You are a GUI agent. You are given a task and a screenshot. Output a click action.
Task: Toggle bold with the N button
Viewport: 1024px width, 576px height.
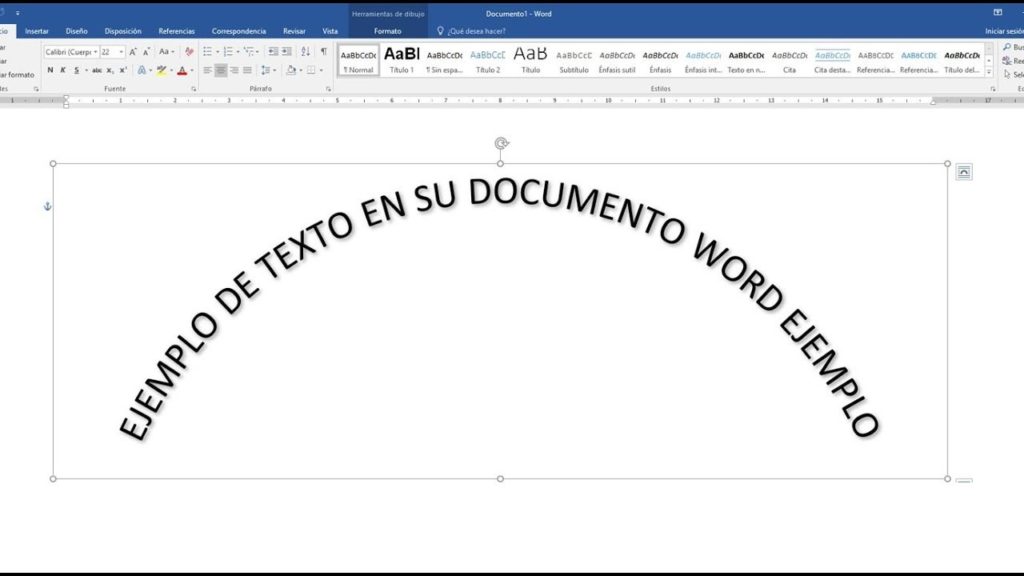click(x=49, y=70)
